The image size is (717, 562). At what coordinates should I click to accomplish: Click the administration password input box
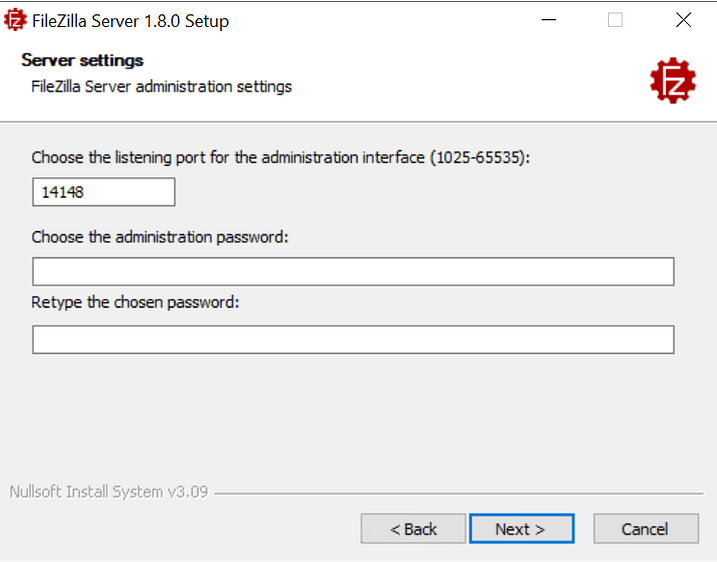[353, 272]
